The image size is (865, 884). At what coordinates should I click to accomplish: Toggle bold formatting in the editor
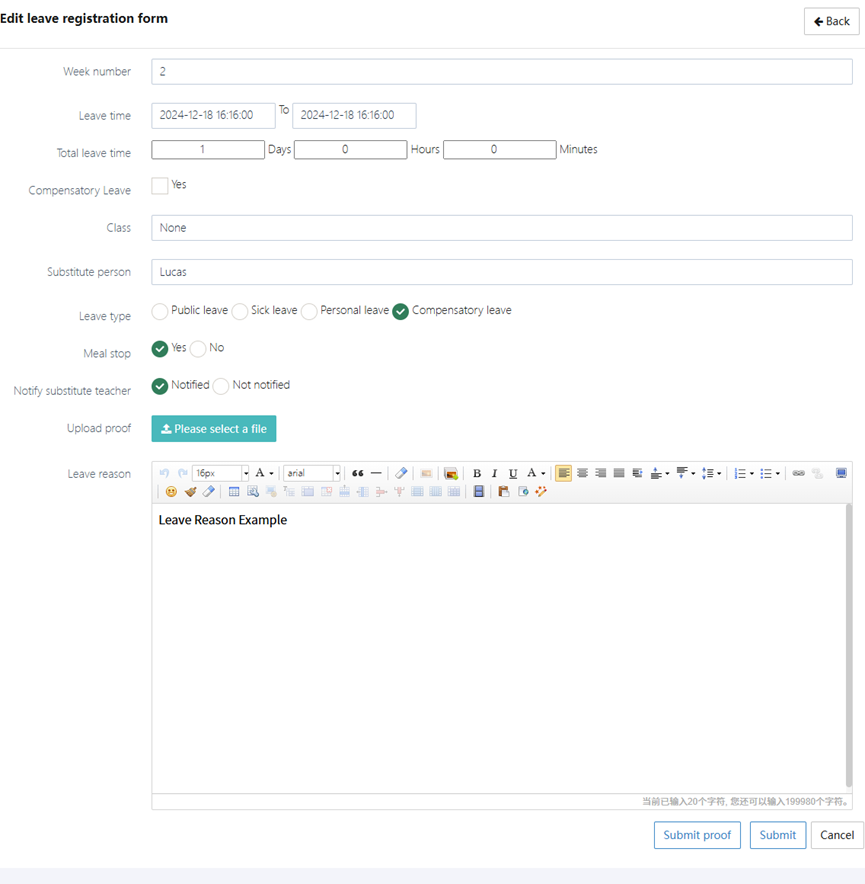pyautogui.click(x=477, y=473)
